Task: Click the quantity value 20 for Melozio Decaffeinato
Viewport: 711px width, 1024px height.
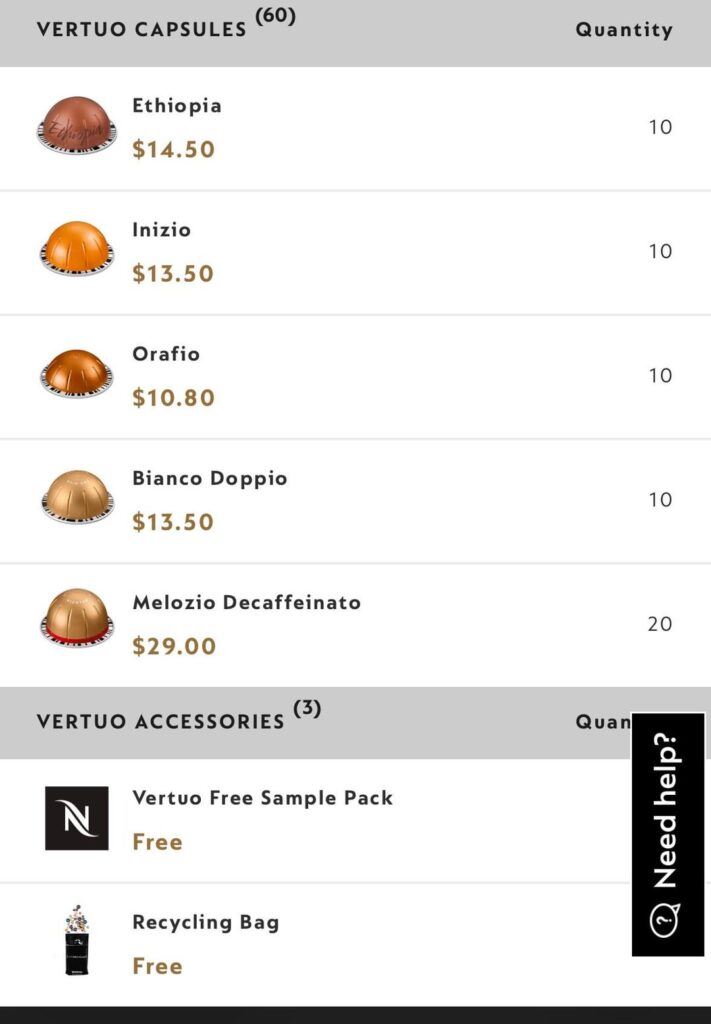Action: [x=660, y=623]
